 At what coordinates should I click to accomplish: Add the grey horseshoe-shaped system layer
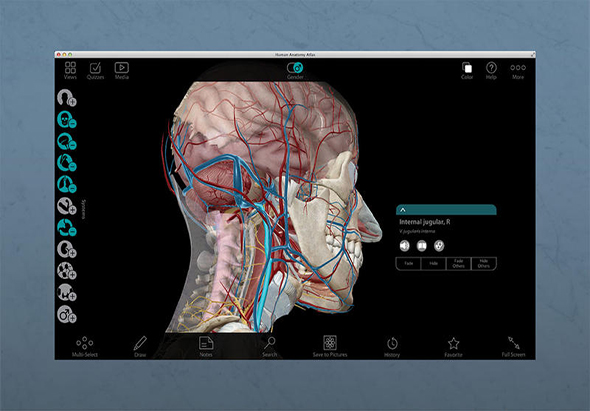[67, 98]
